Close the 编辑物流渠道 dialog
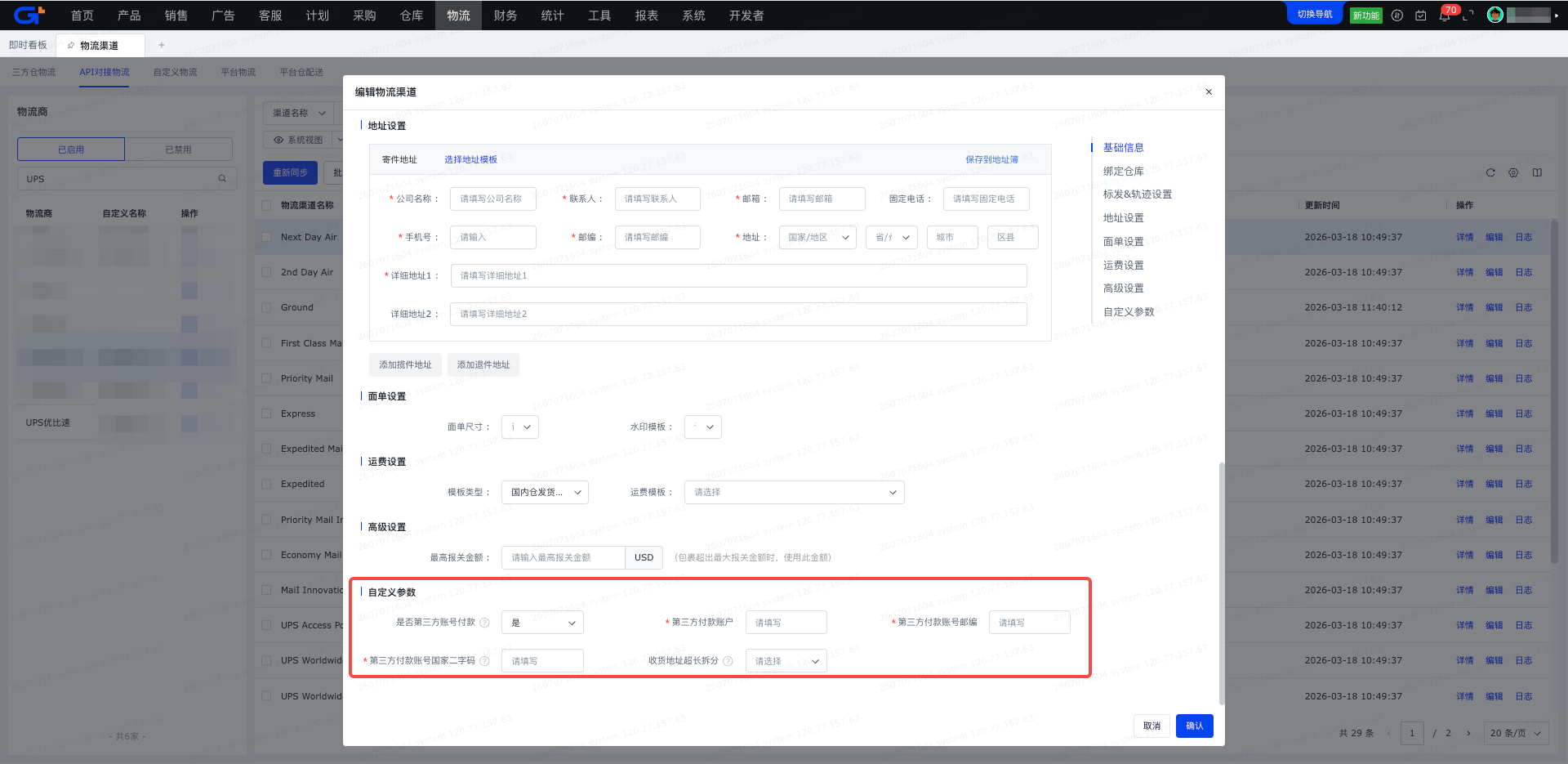This screenshot has height=764, width=1568. 1209,92
